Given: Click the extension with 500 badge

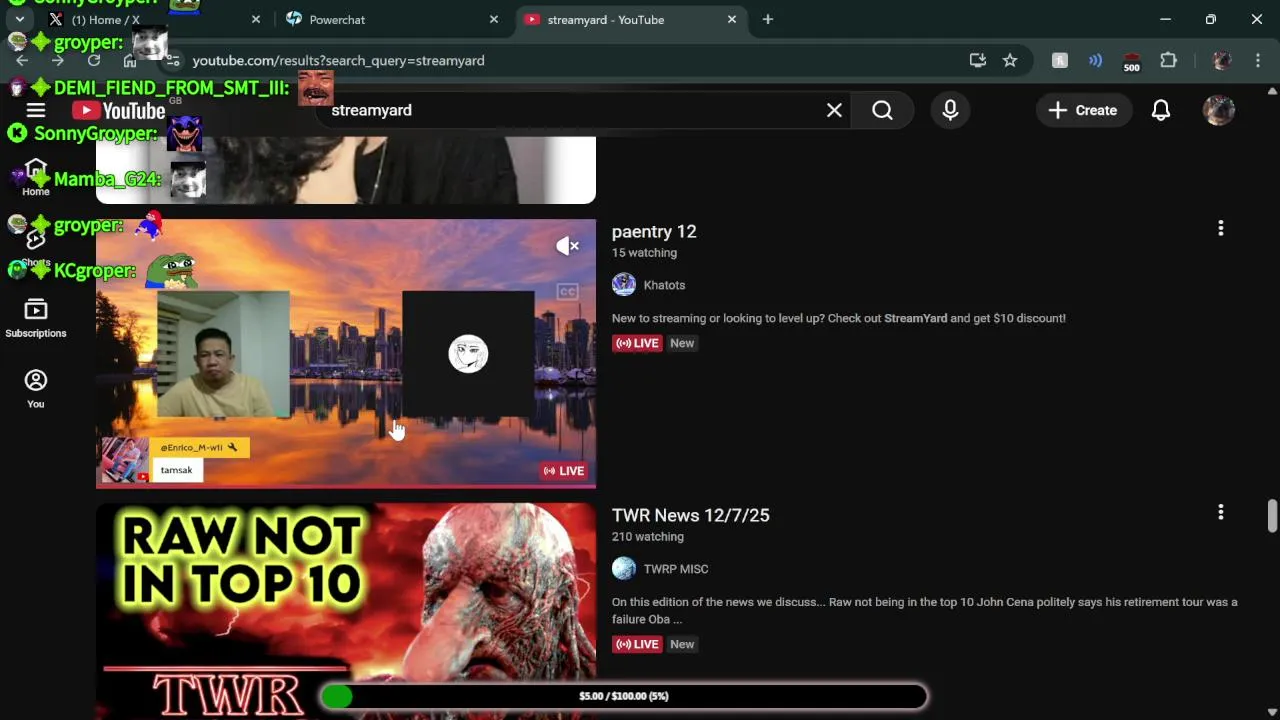Looking at the screenshot, I should coord(1131,61).
